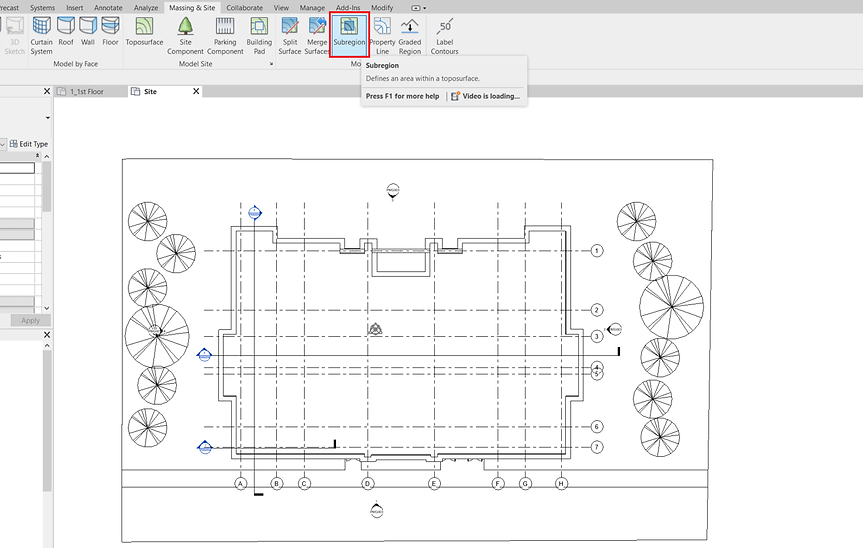Select grid bubble H
863x548 pixels.
point(561,484)
